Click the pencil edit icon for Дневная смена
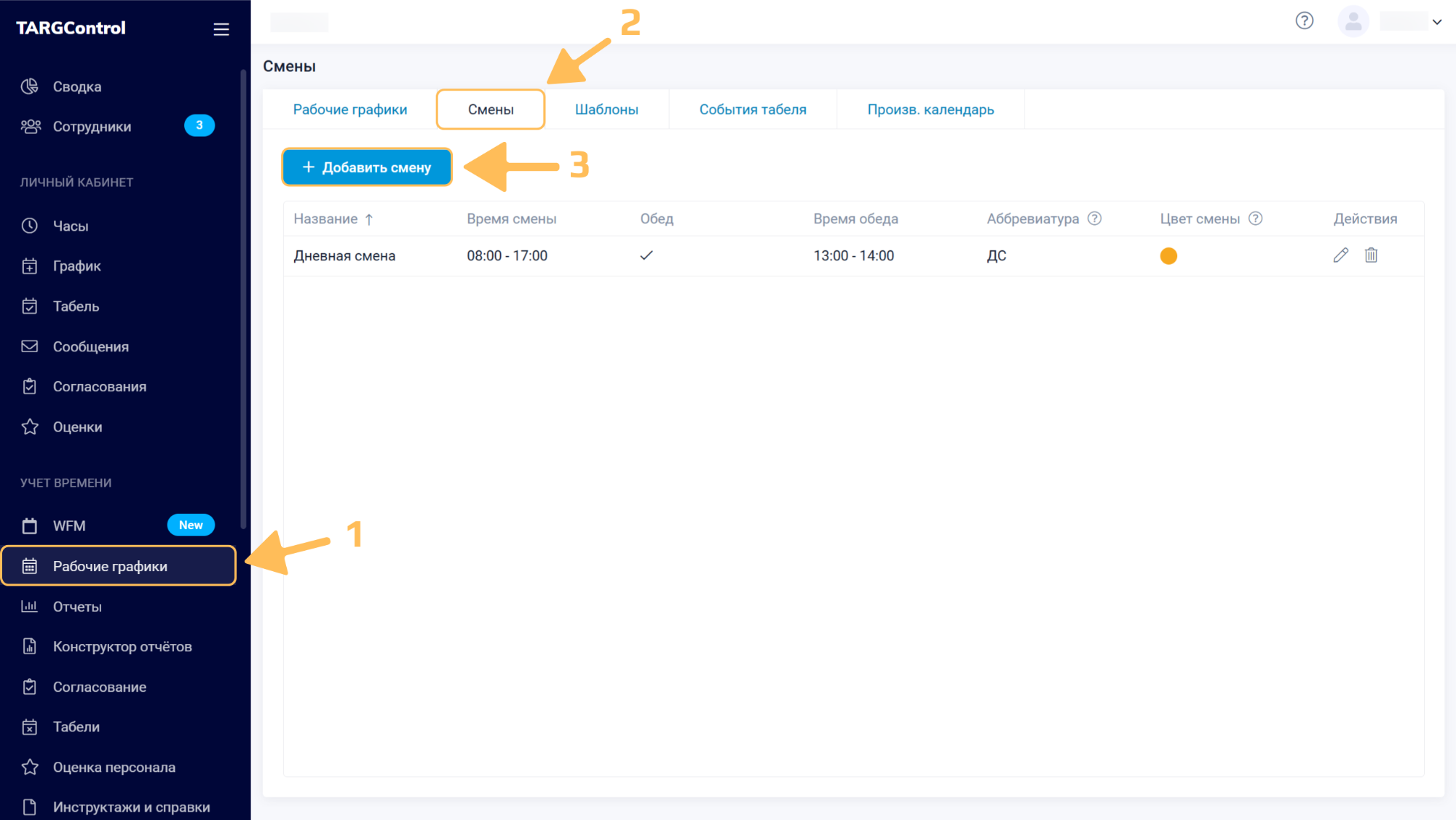1456x820 pixels. [x=1340, y=255]
